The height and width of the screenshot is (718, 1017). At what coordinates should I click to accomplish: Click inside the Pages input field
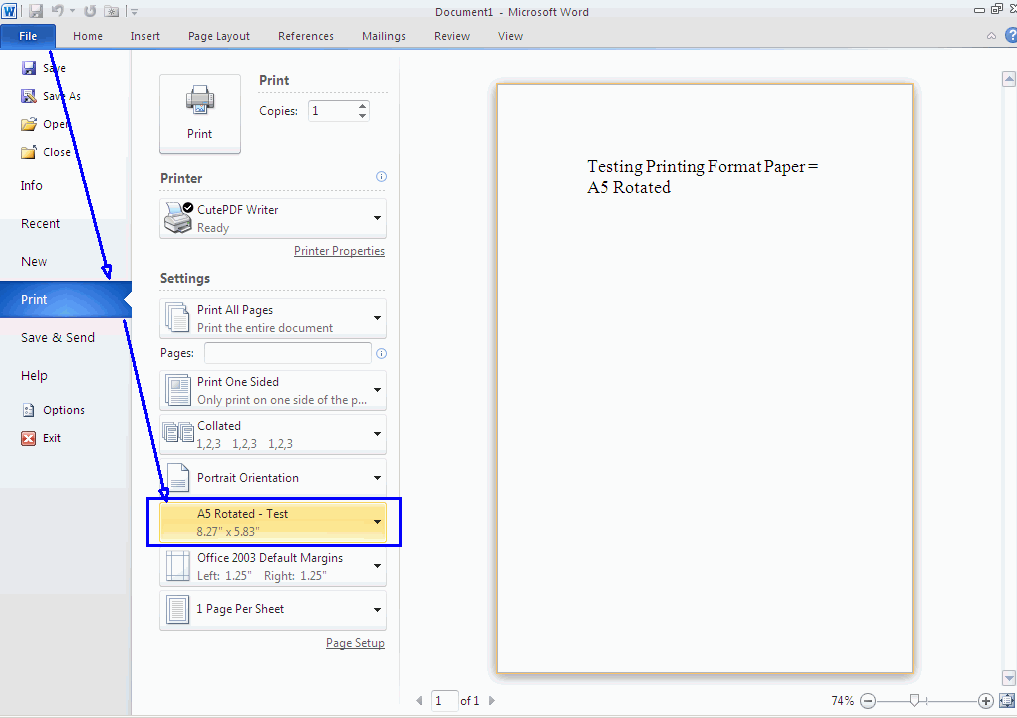coord(287,352)
